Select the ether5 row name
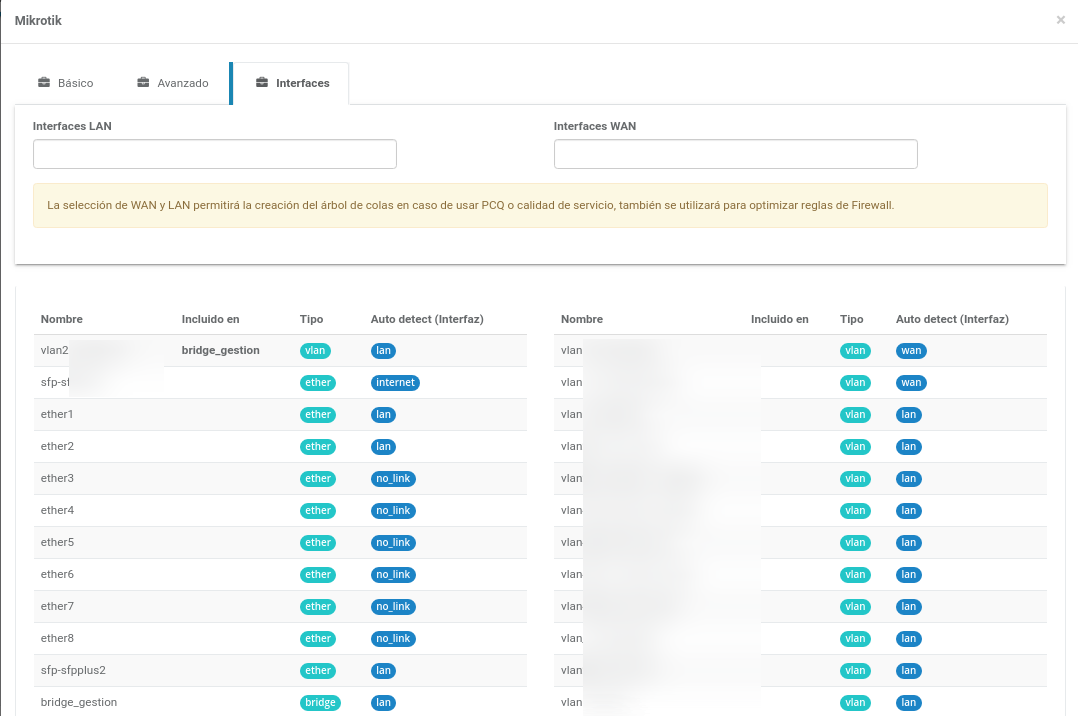 coord(57,542)
